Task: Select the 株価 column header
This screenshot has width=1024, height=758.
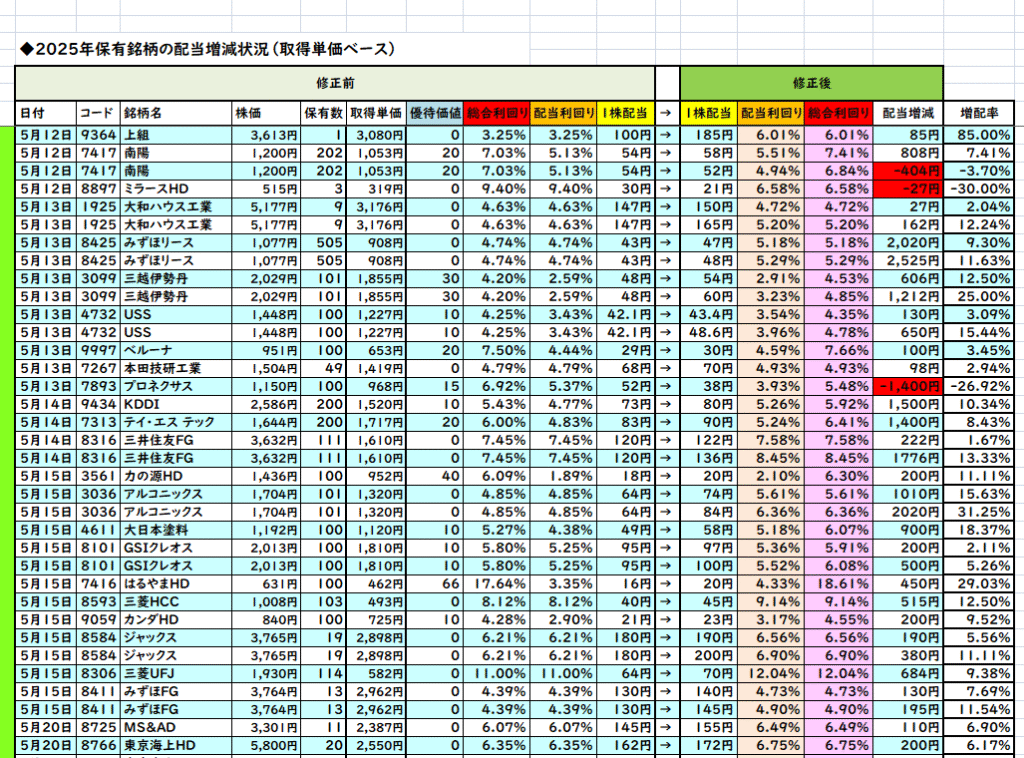Action: [x=266, y=113]
